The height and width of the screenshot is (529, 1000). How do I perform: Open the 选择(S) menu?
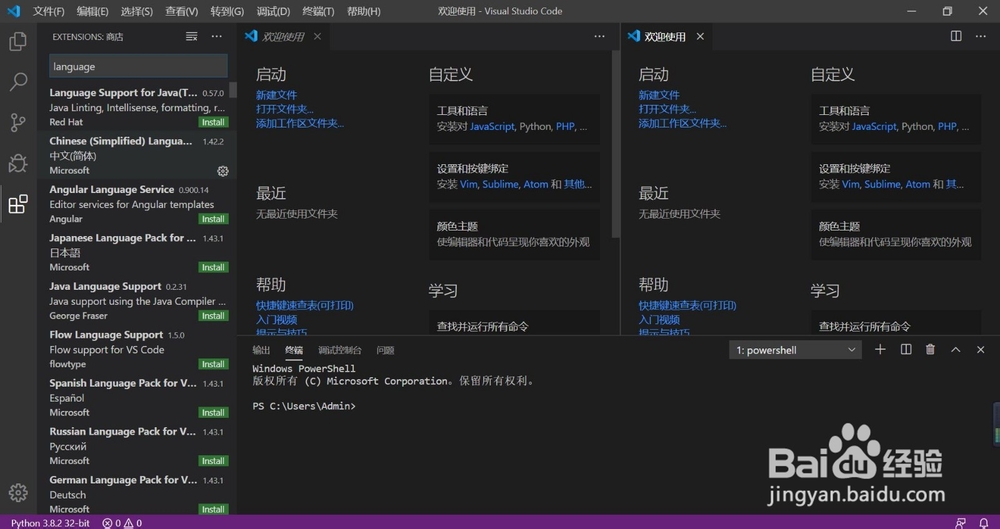click(136, 11)
